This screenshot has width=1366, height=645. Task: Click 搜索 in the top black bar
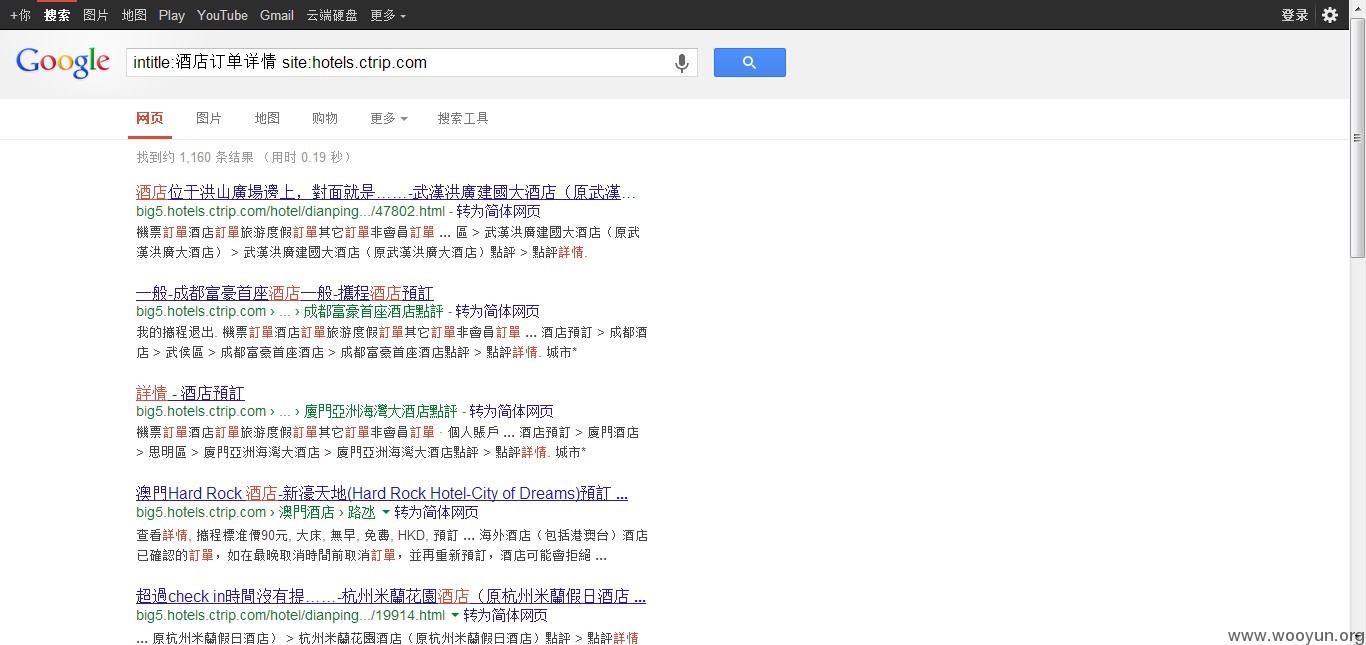tap(57, 15)
